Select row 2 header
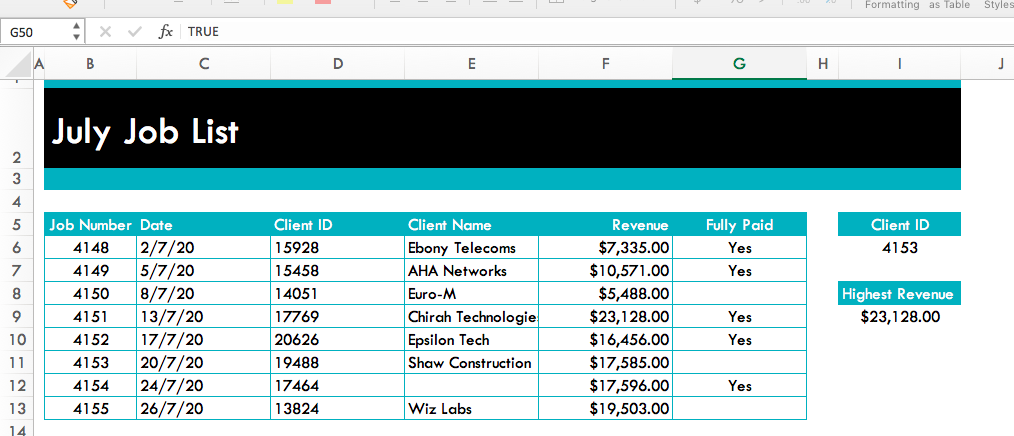The width and height of the screenshot is (1014, 436). [17, 127]
